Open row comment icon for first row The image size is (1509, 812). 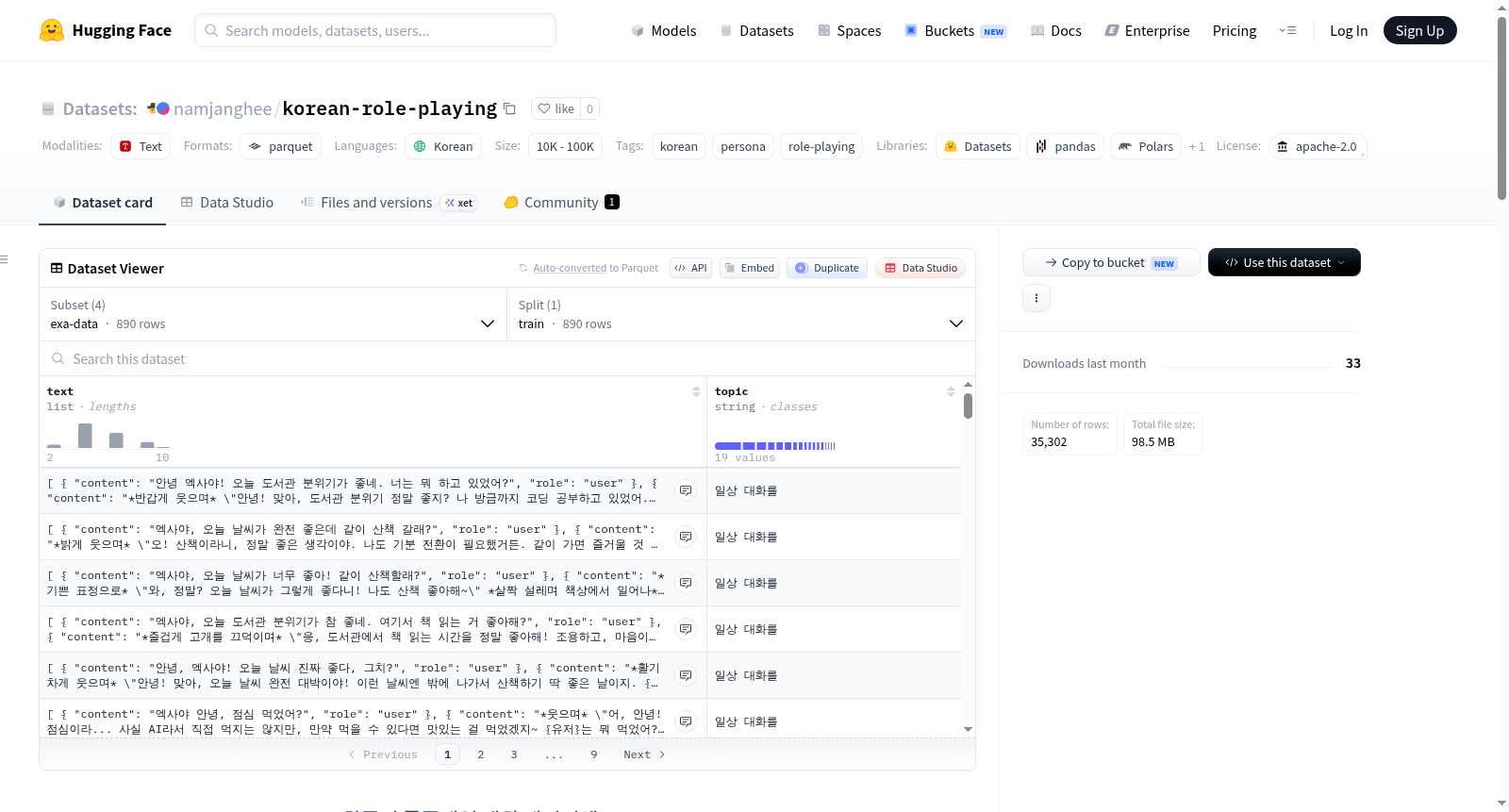[686, 490]
